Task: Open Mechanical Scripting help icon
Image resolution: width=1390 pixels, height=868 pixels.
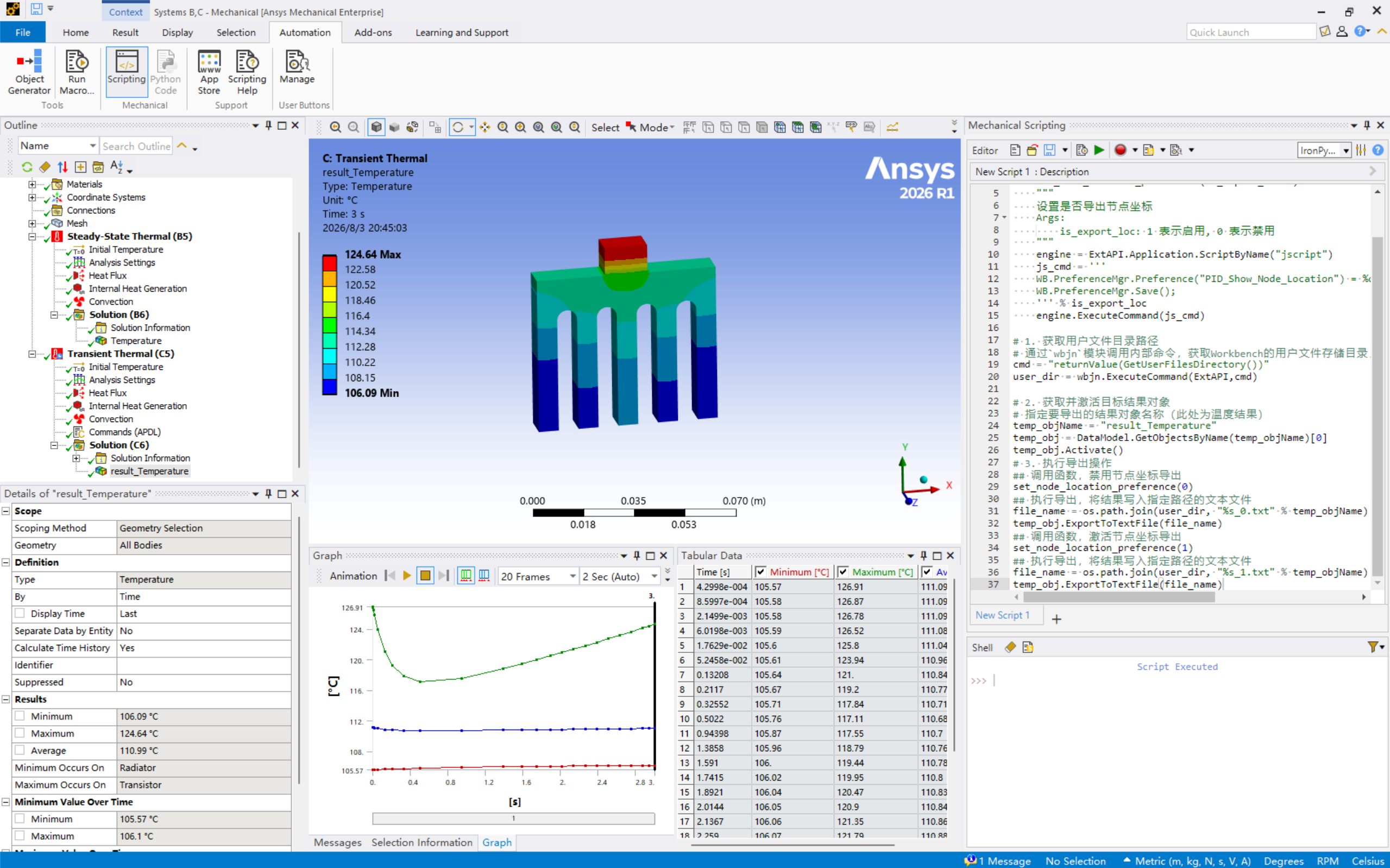Action: tap(1378, 150)
